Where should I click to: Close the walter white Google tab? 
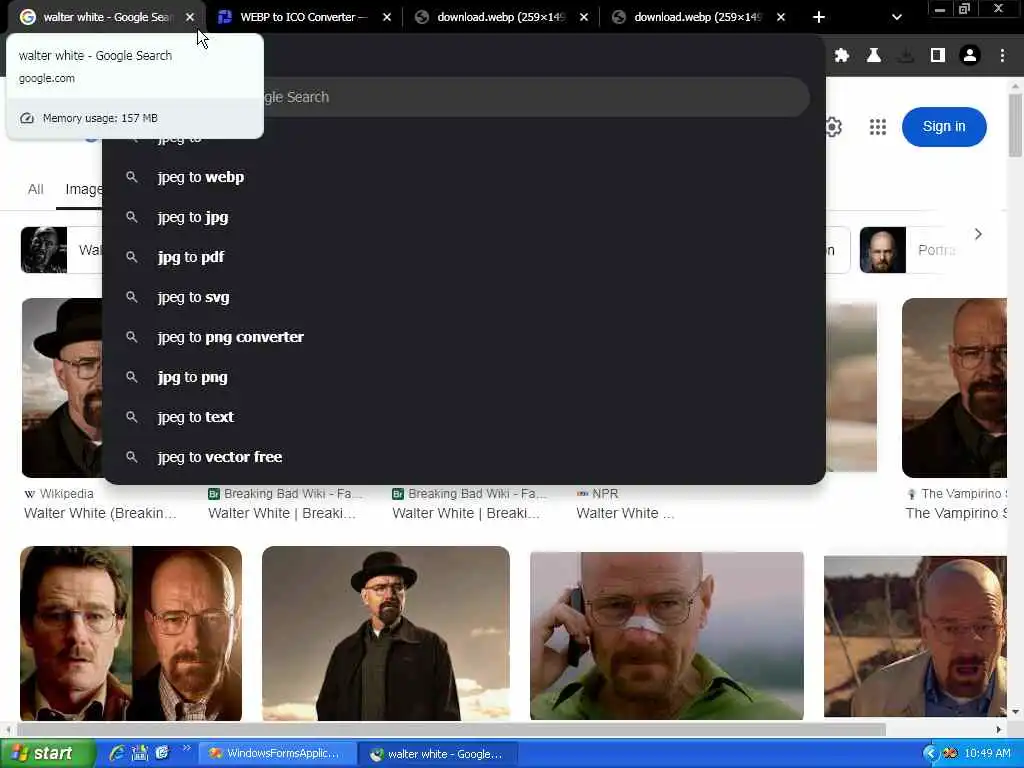pyautogui.click(x=189, y=17)
